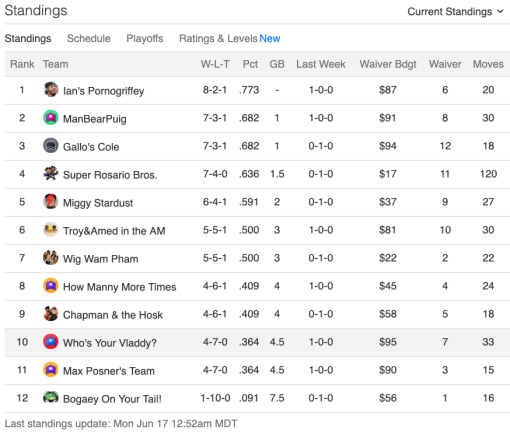
Task: Click Miggy Stardust team avatar
Action: pos(51,201)
